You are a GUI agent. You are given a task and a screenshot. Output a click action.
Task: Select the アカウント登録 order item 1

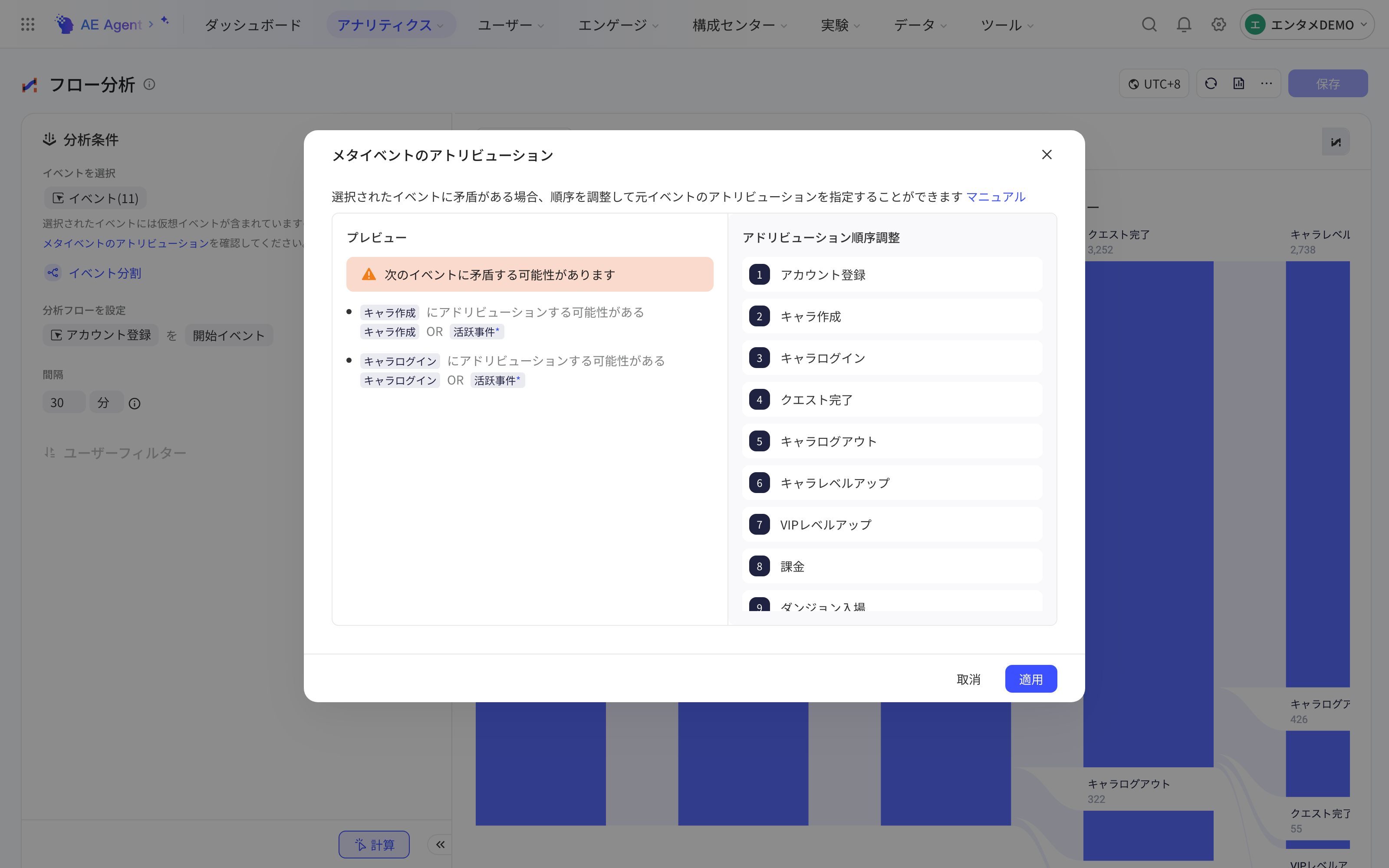(892, 274)
